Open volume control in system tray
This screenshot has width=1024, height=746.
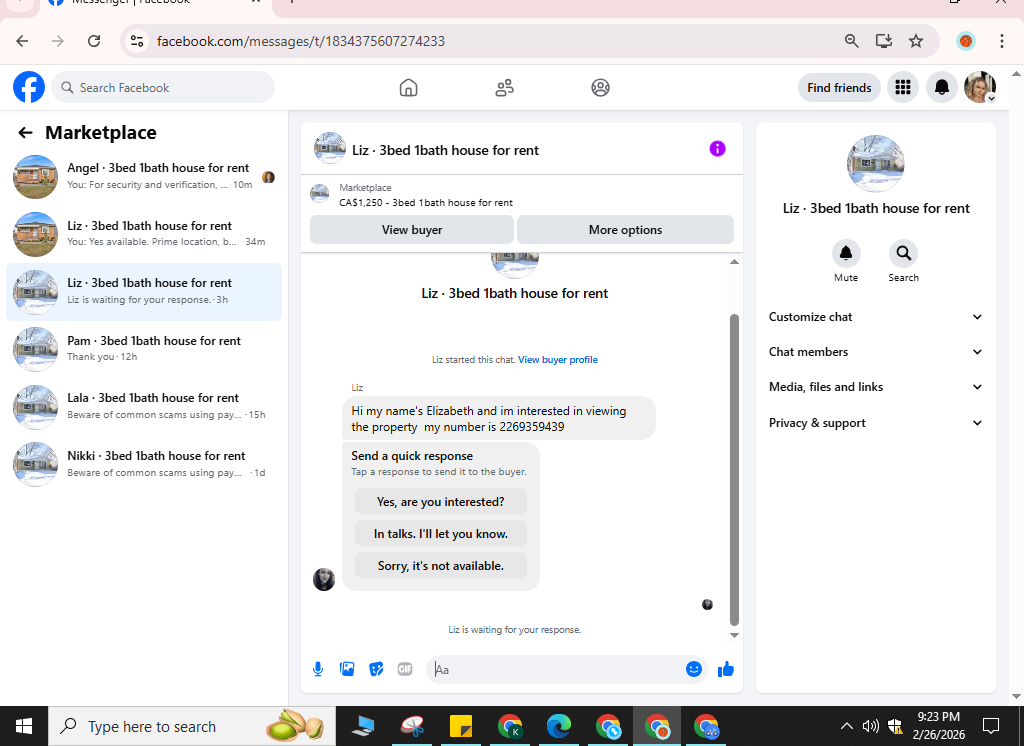(870, 726)
